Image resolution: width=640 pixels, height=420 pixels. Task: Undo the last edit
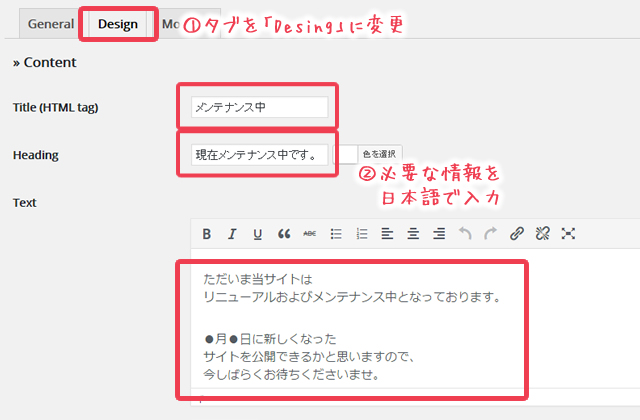465,234
